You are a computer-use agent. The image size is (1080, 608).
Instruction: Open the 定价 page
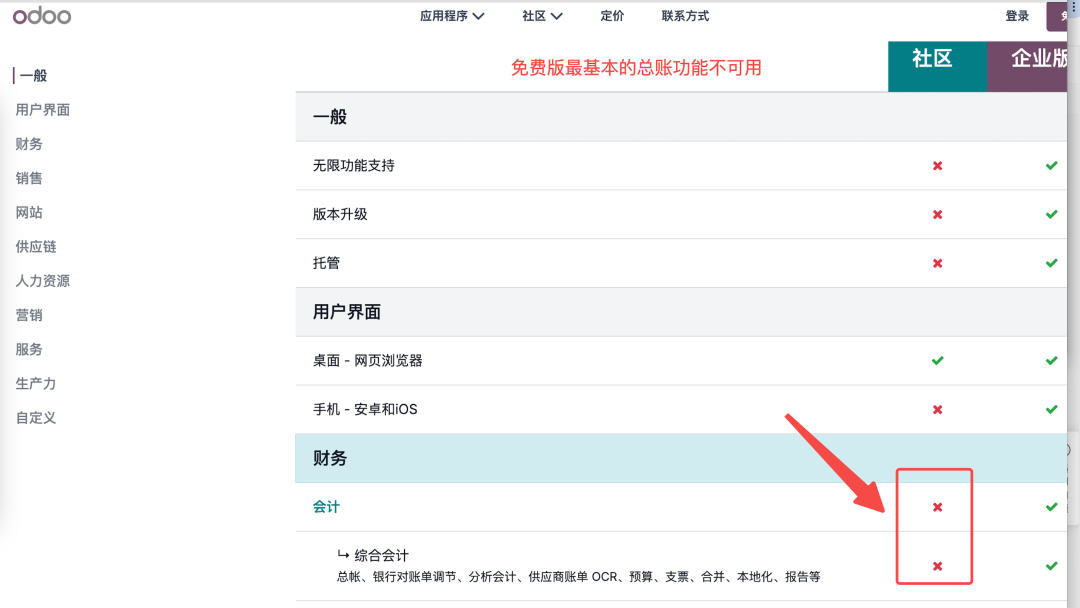click(612, 16)
